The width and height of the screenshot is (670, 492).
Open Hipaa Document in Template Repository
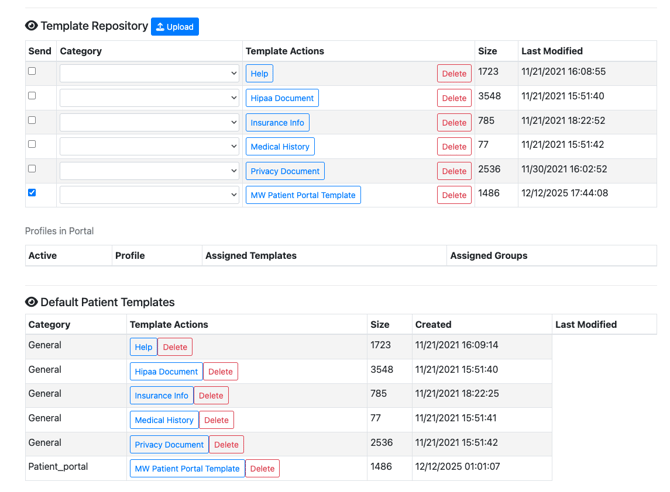pos(282,98)
